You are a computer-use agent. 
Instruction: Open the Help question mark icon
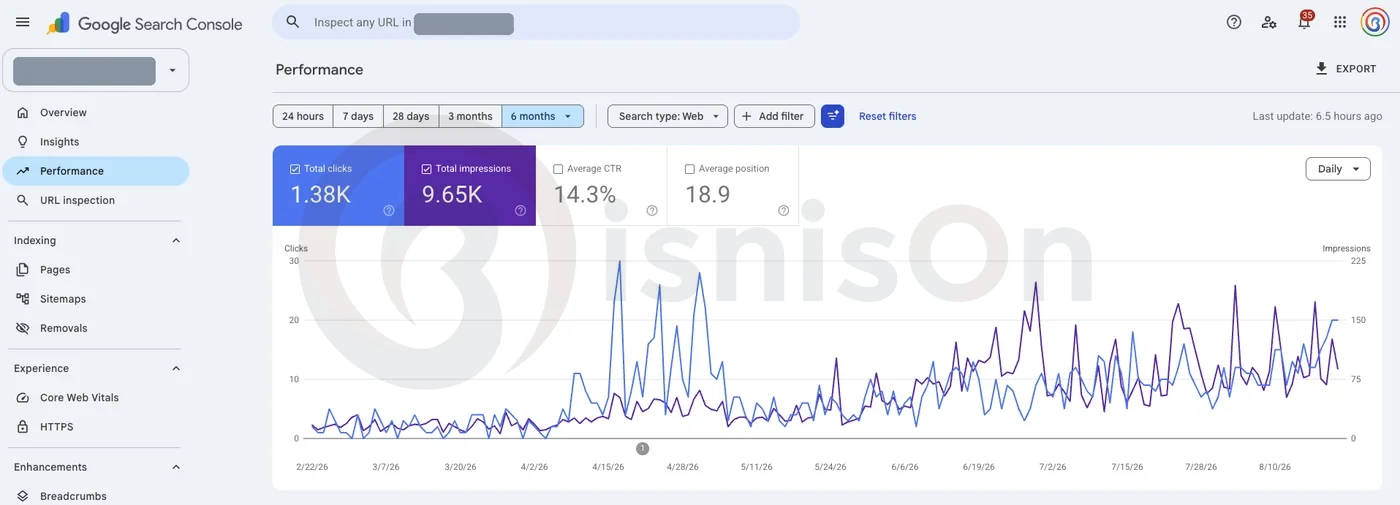coord(1234,22)
